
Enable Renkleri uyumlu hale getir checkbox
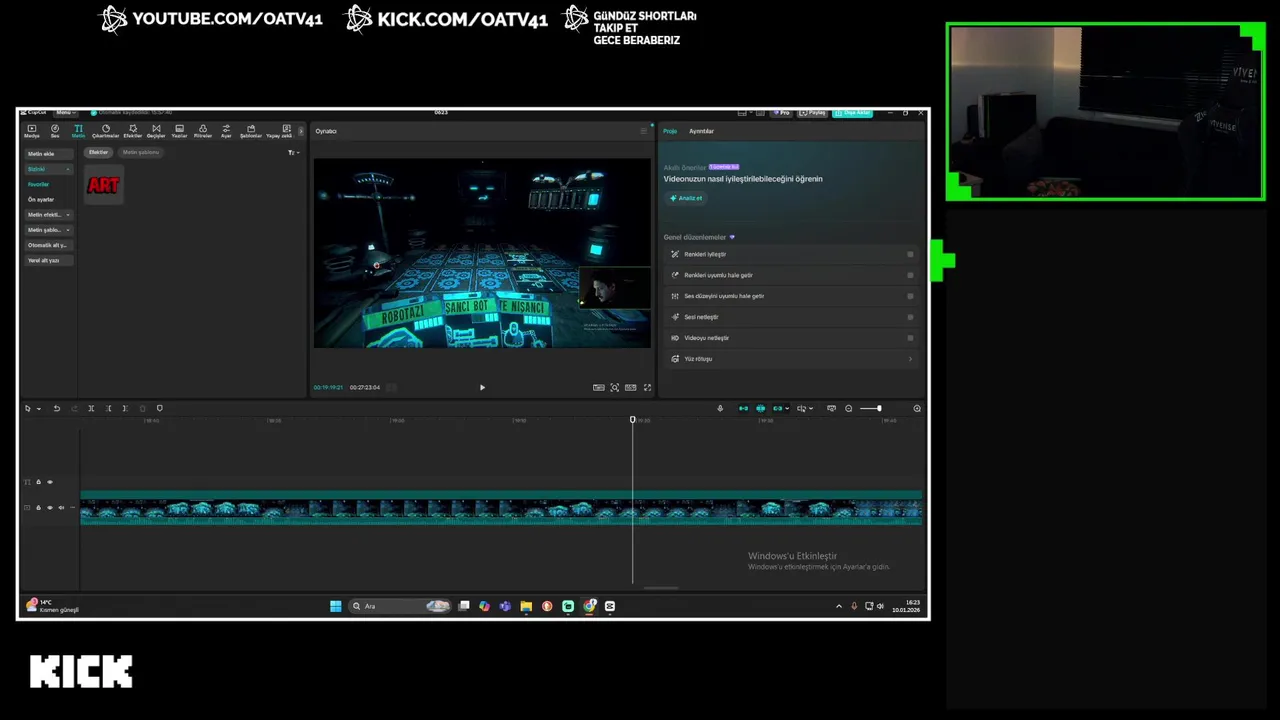910,275
